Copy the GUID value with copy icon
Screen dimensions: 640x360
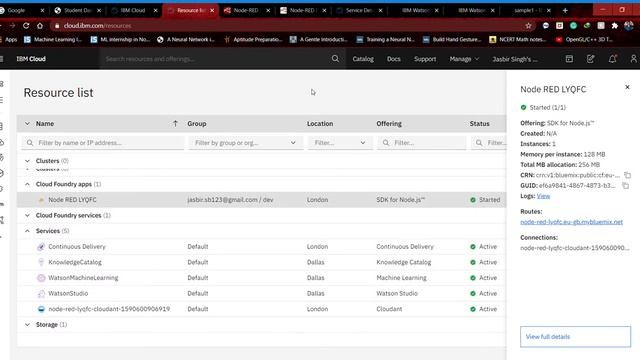[625, 186]
